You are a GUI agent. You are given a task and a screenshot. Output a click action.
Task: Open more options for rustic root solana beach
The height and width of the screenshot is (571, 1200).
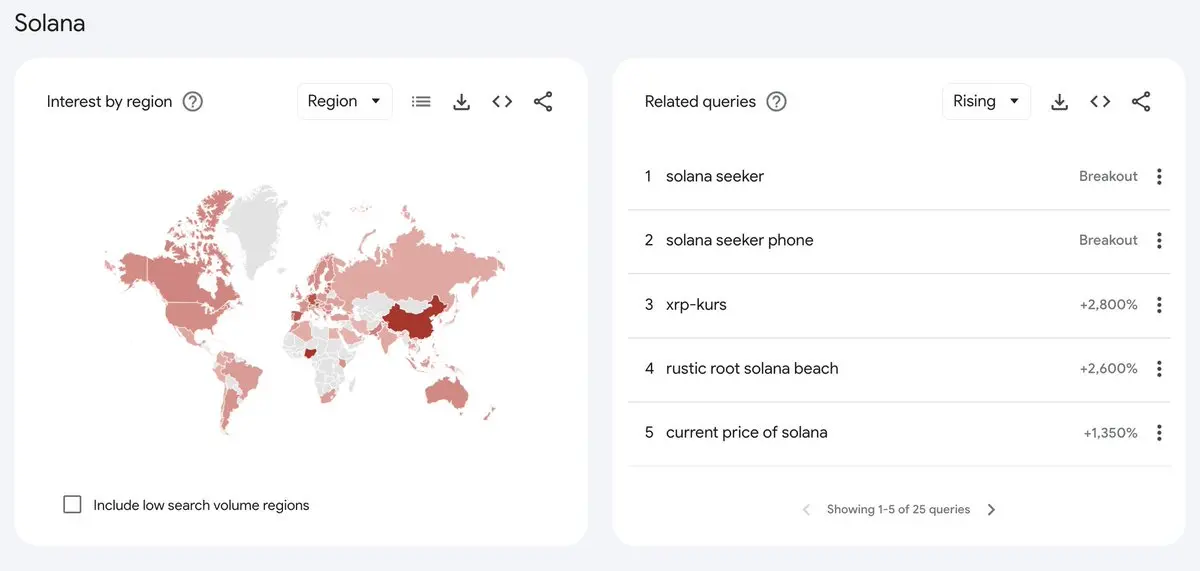pyautogui.click(x=1159, y=369)
